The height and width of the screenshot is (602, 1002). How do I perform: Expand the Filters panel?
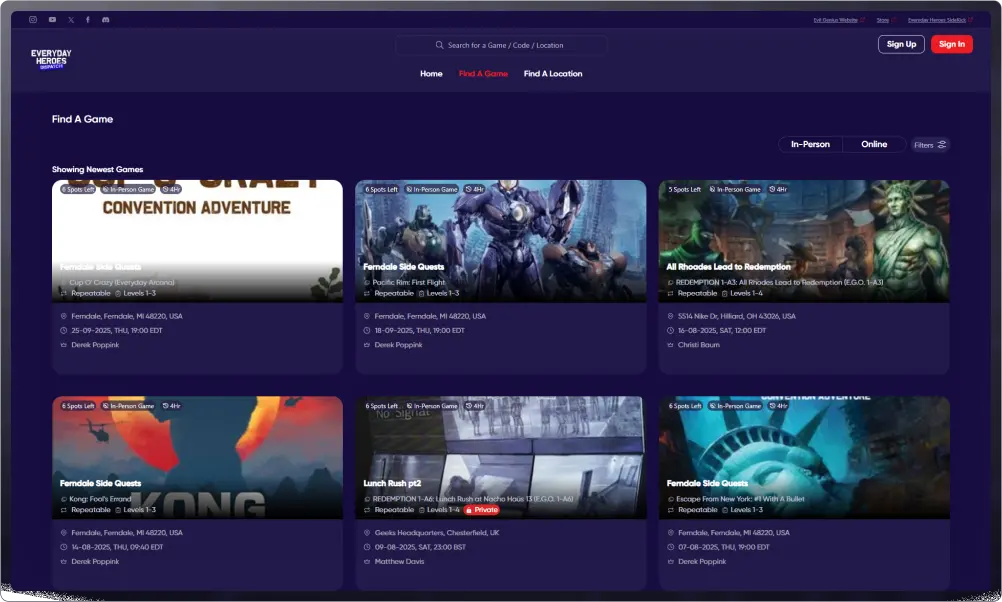click(x=930, y=145)
